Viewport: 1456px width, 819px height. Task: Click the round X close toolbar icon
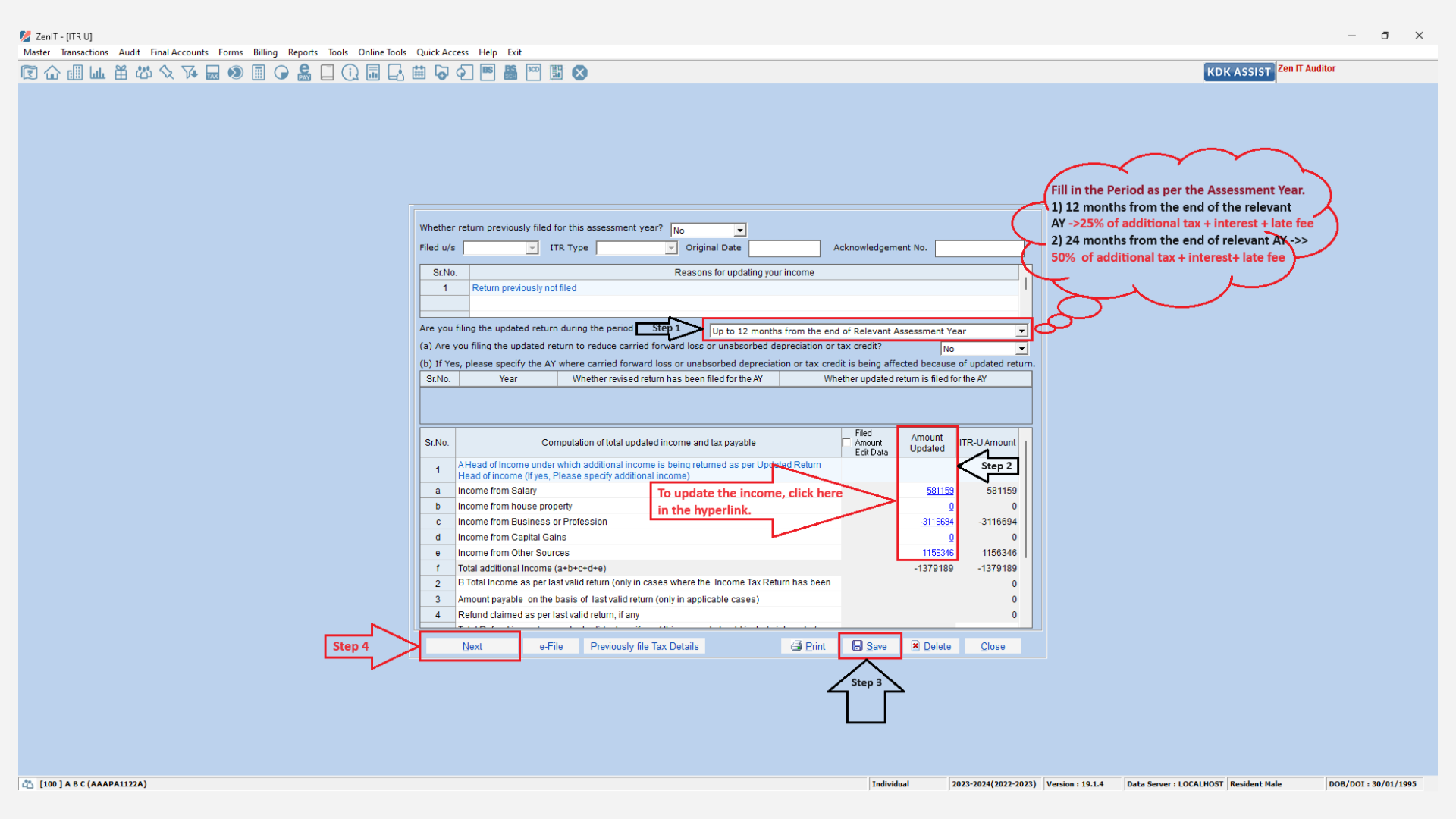[579, 73]
